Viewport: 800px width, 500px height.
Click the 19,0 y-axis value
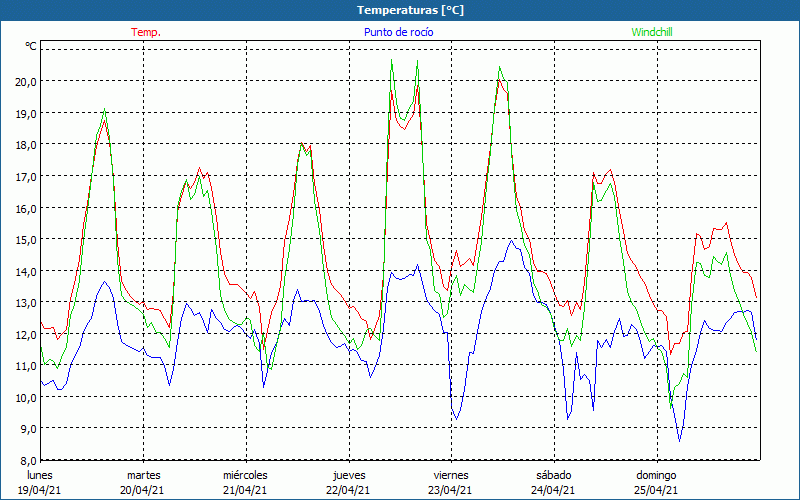26,113
